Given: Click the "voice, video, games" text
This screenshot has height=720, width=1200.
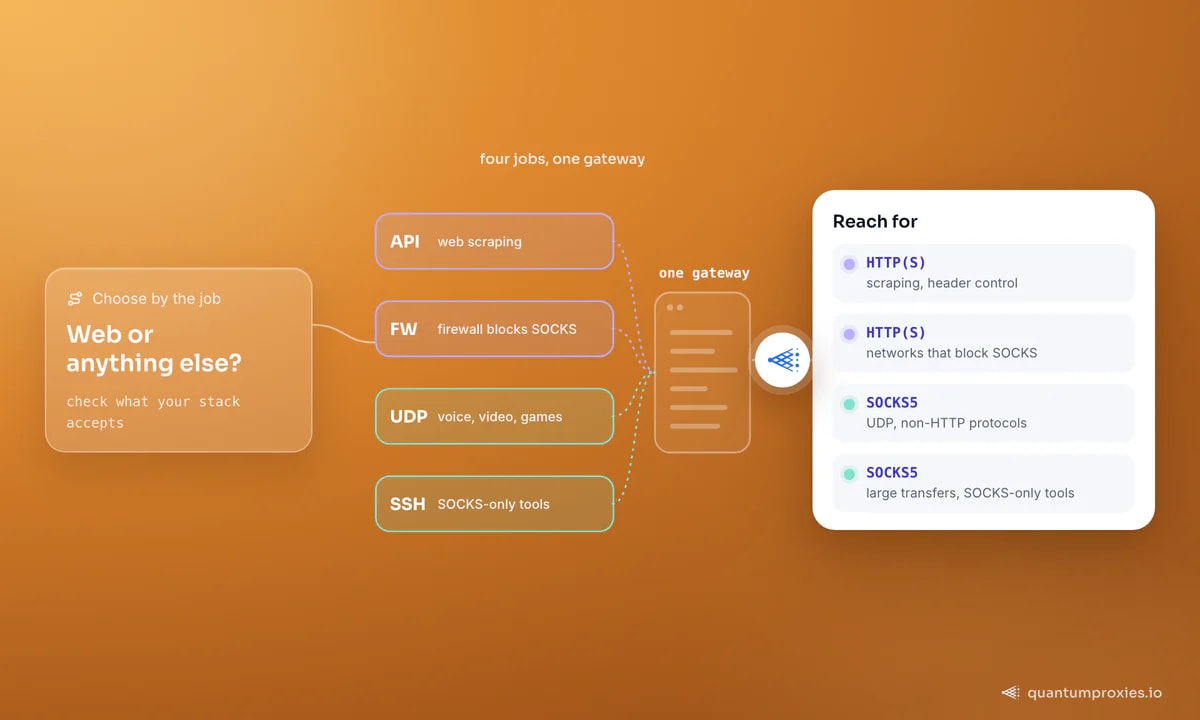Looking at the screenshot, I should click(x=500, y=416).
